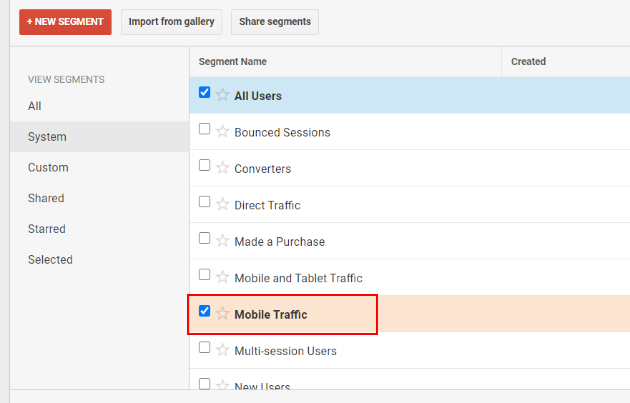Star the Multi-session Users segment
This screenshot has height=403, width=630.
(222, 350)
